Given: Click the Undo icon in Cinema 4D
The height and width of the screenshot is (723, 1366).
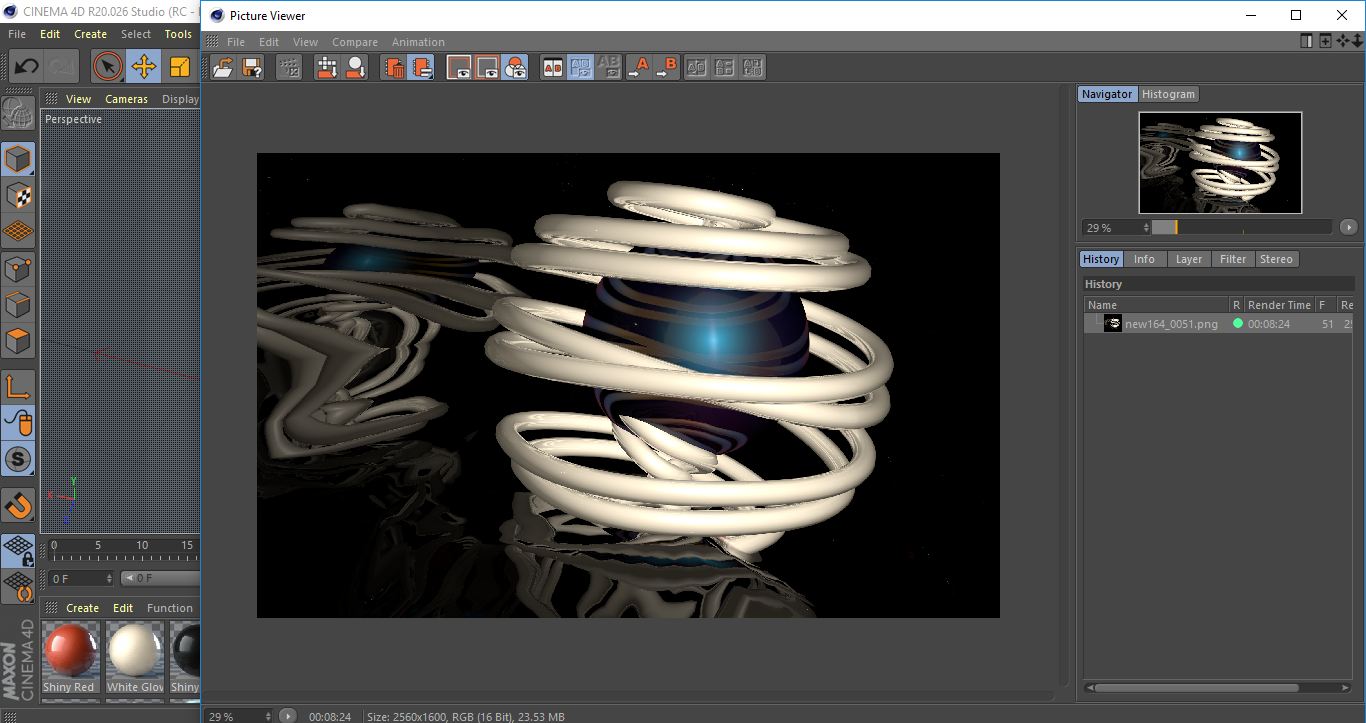Looking at the screenshot, I should [26, 67].
